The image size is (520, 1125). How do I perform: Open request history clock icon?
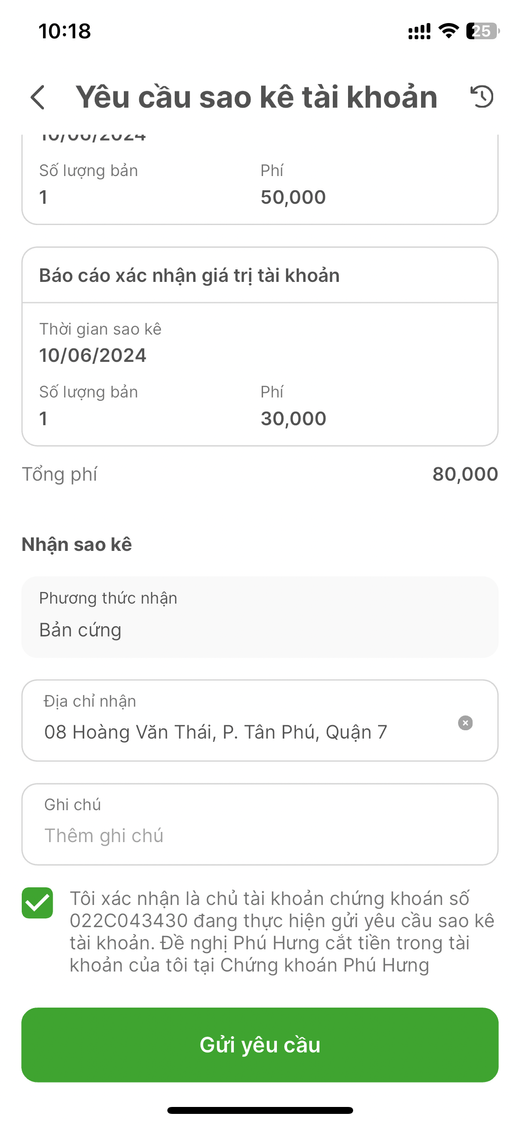click(x=482, y=97)
